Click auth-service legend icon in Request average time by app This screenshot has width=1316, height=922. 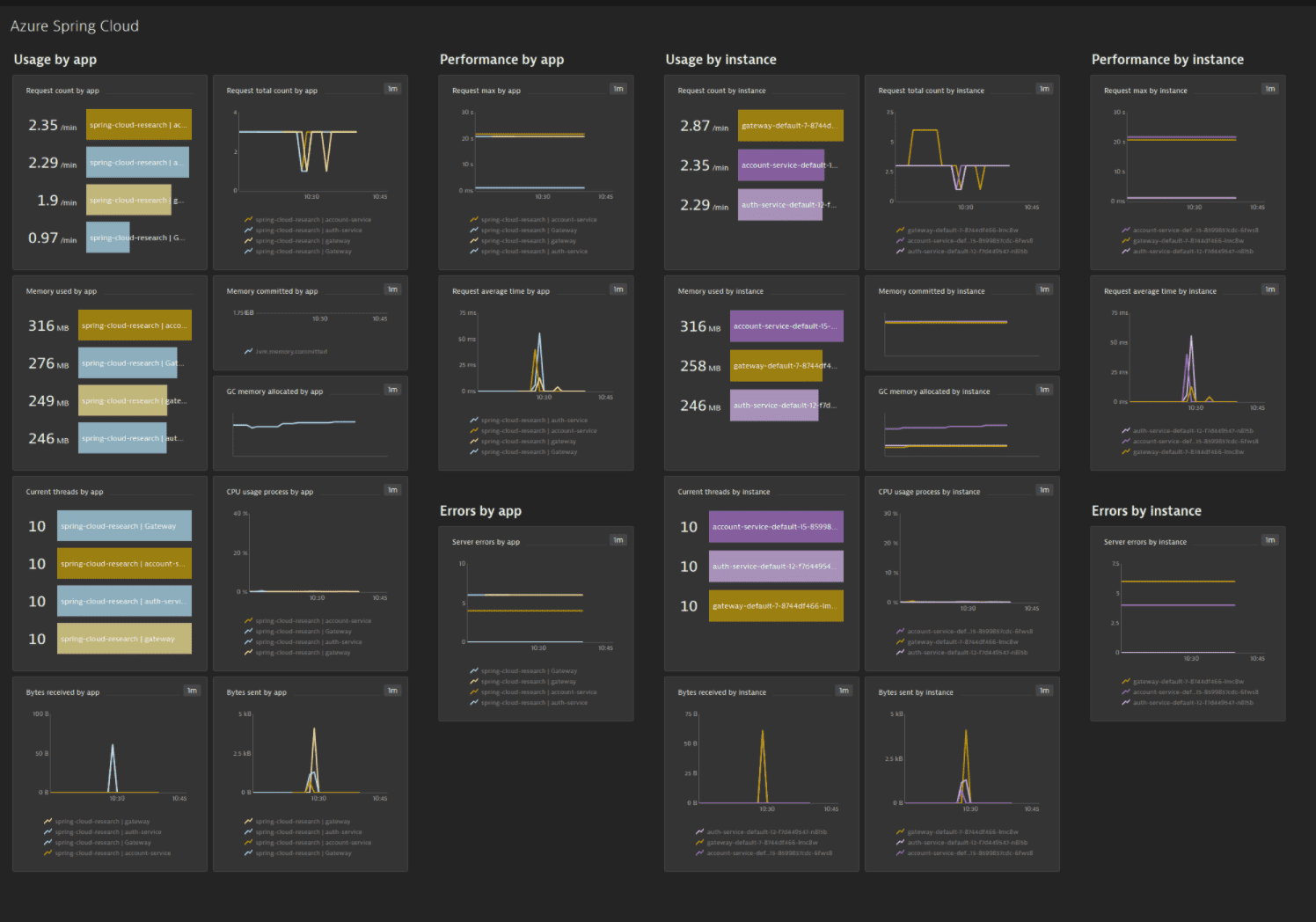point(474,421)
